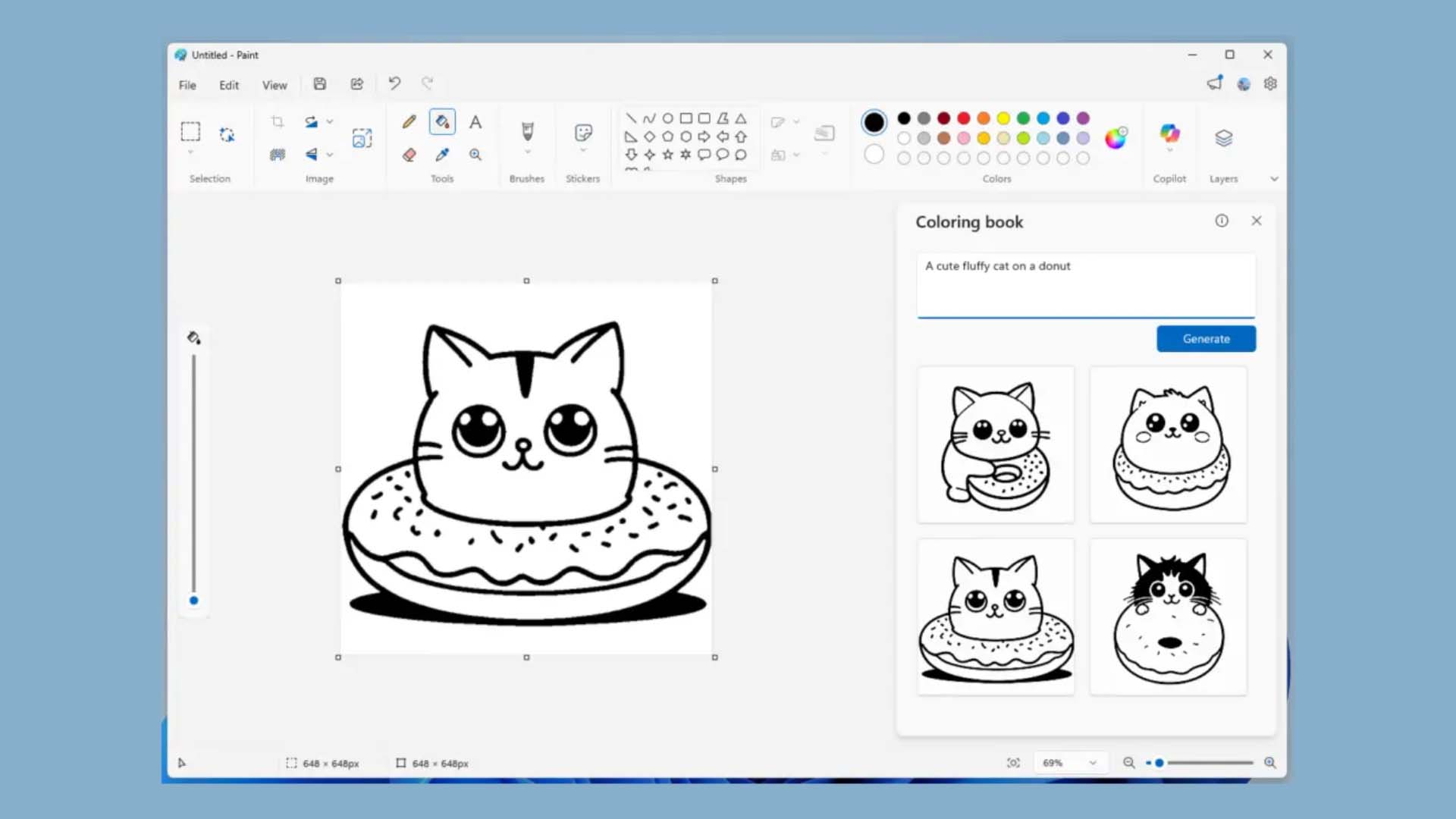Collapse the ribbon with the chevron

point(1274,179)
